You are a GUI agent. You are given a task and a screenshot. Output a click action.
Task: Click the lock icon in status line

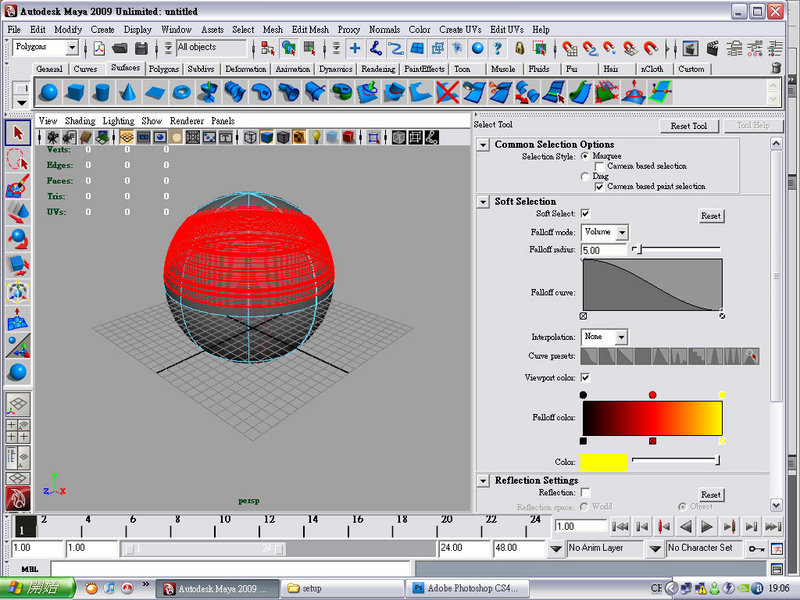pyautogui.click(x=519, y=48)
